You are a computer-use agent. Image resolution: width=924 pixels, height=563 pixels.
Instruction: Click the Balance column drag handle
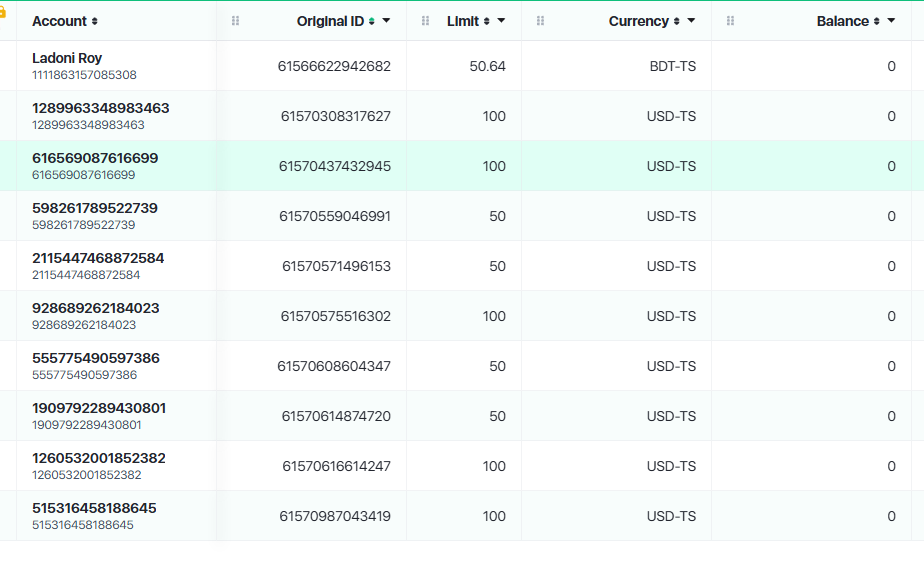click(x=730, y=21)
